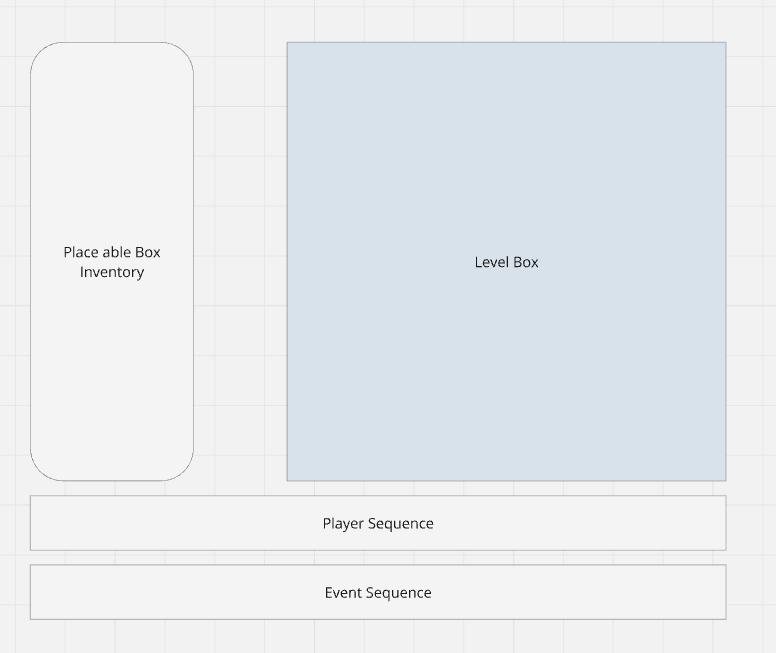Click empty grid canvas below the Event Sequence bar
The width and height of the screenshot is (776, 653).
(378, 637)
